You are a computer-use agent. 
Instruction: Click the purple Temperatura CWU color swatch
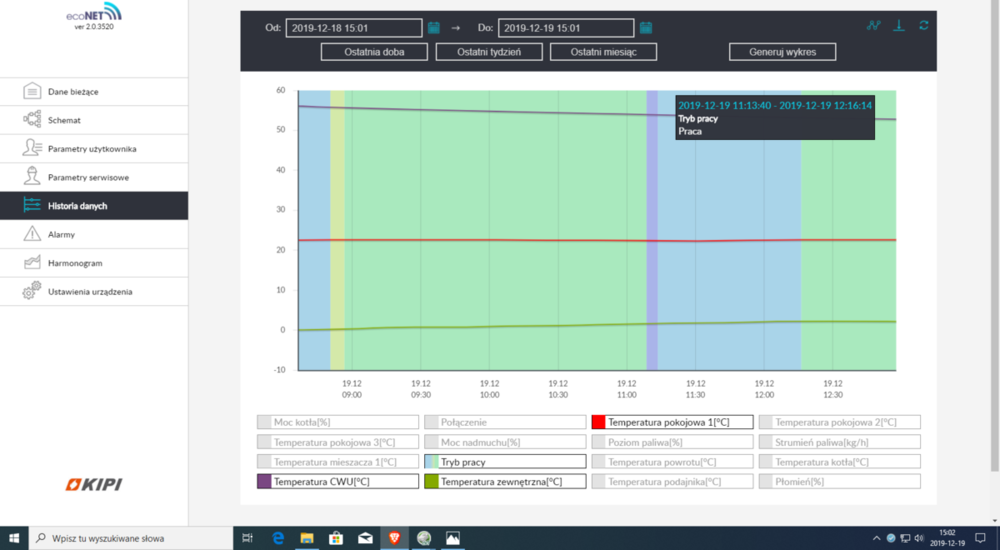tap(265, 482)
